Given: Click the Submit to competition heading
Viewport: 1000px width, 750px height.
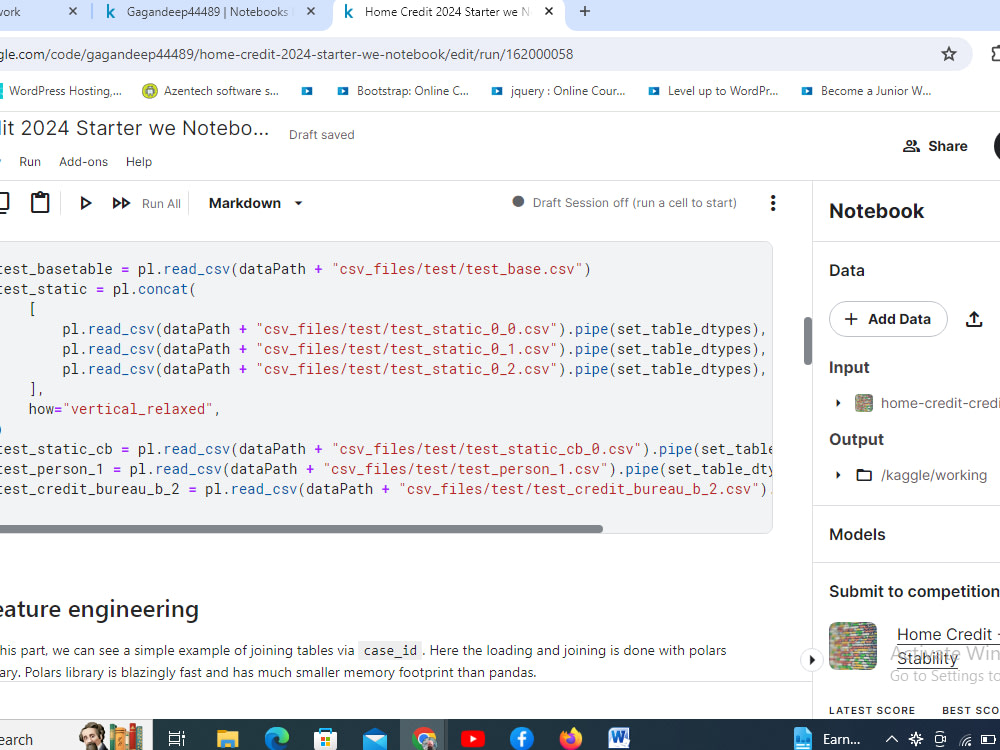Looking at the screenshot, I should tap(914, 591).
